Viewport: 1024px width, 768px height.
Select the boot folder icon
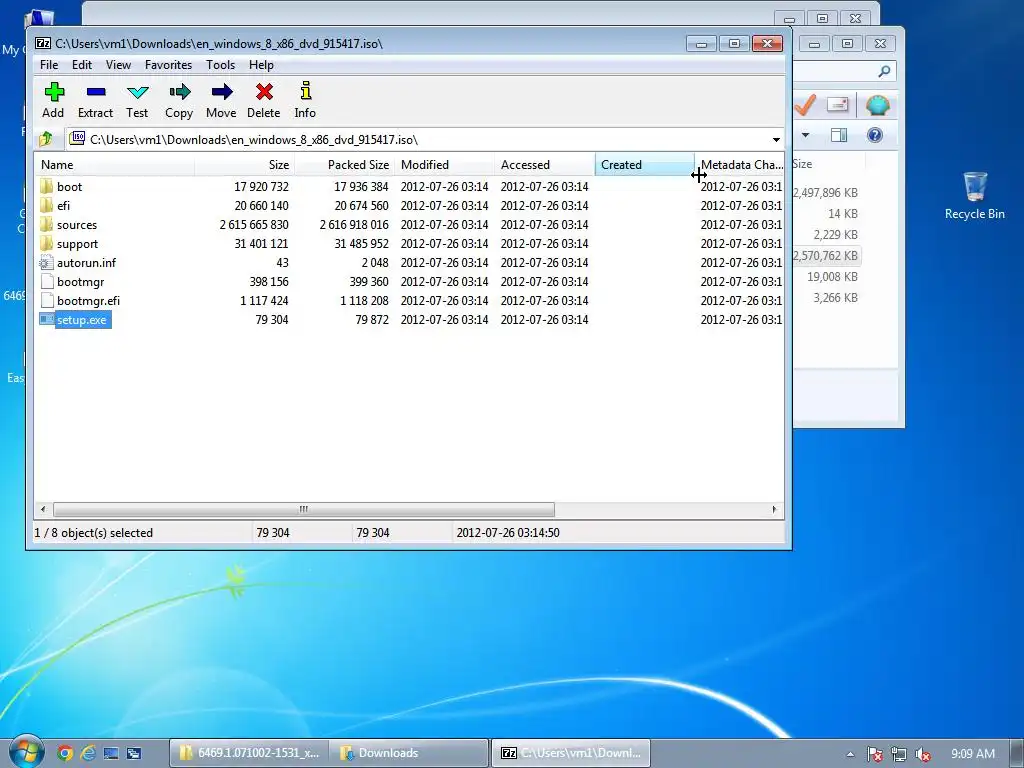[x=46, y=186]
